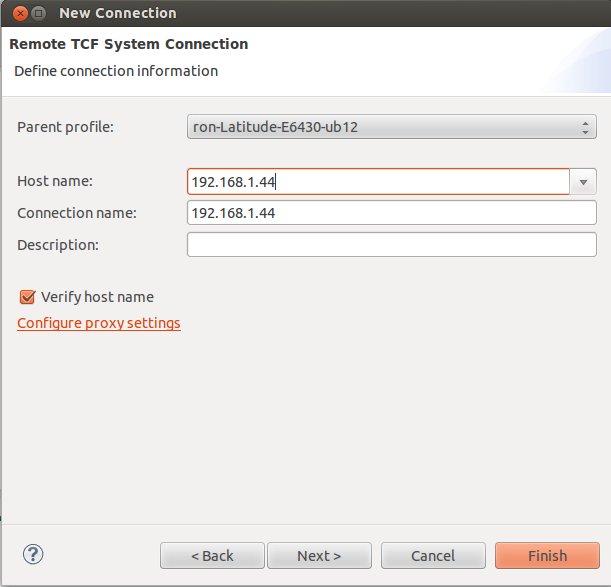Proceed using the Next > button

tap(319, 556)
